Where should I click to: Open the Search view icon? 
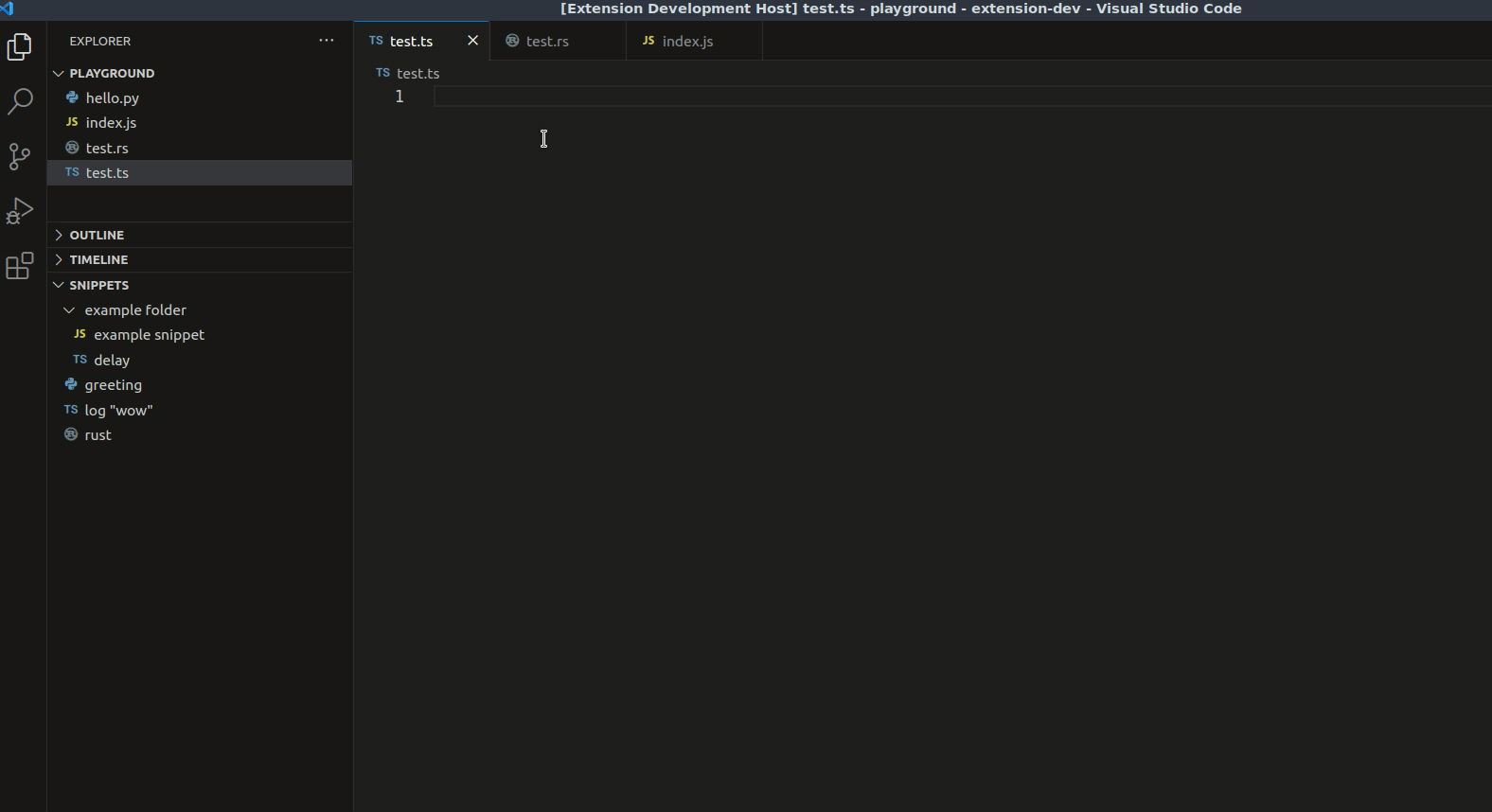click(x=20, y=101)
